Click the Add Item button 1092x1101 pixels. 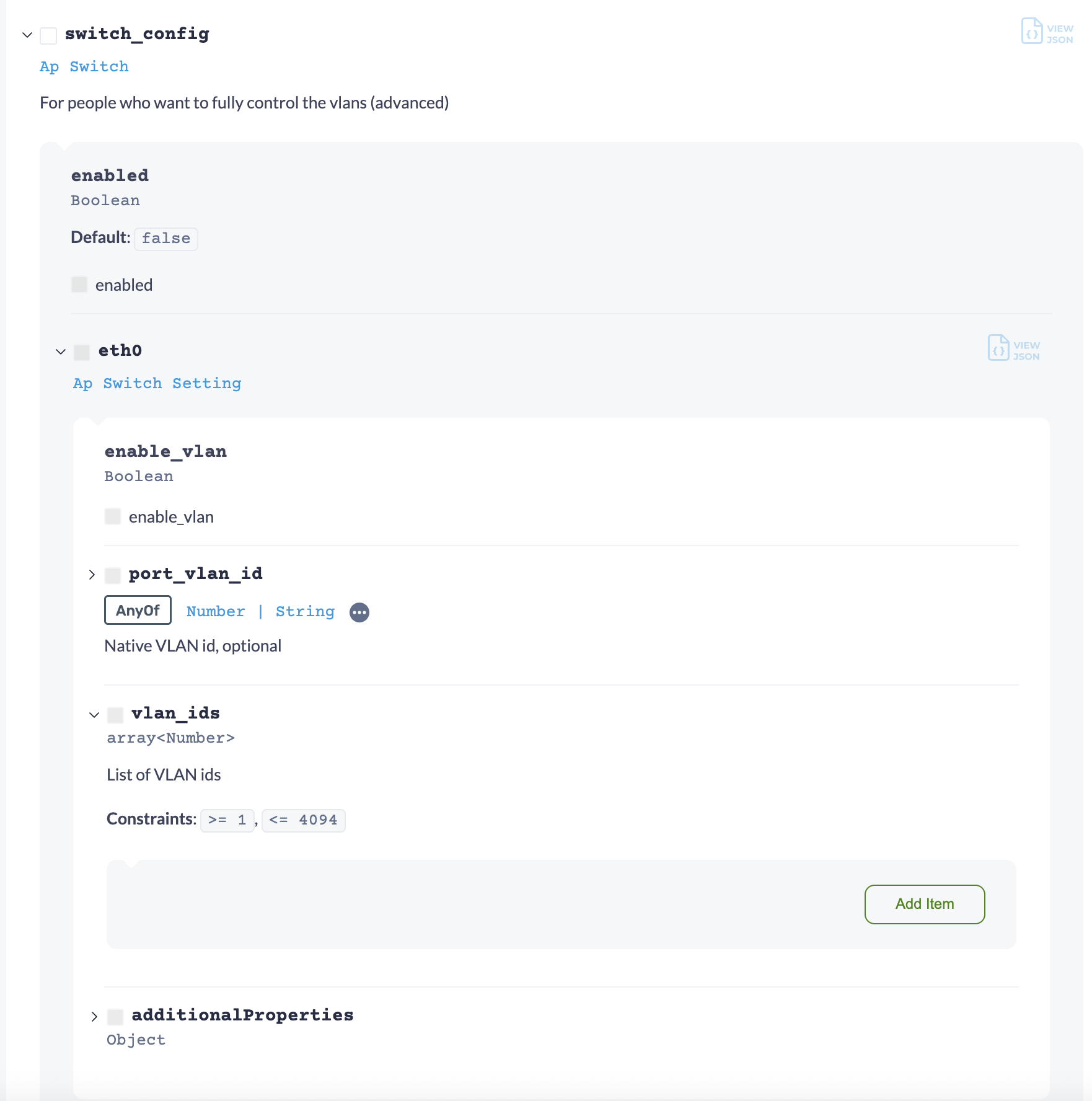[x=924, y=904]
